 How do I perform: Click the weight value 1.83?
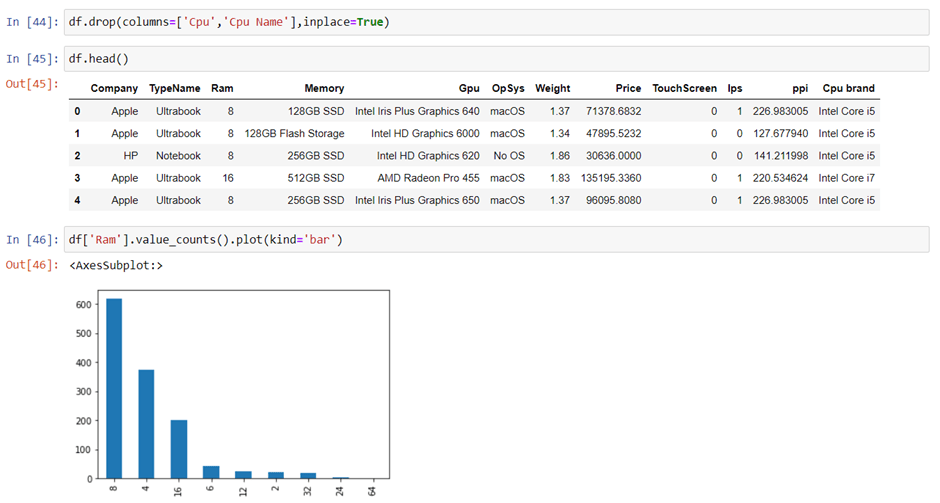tap(560, 178)
